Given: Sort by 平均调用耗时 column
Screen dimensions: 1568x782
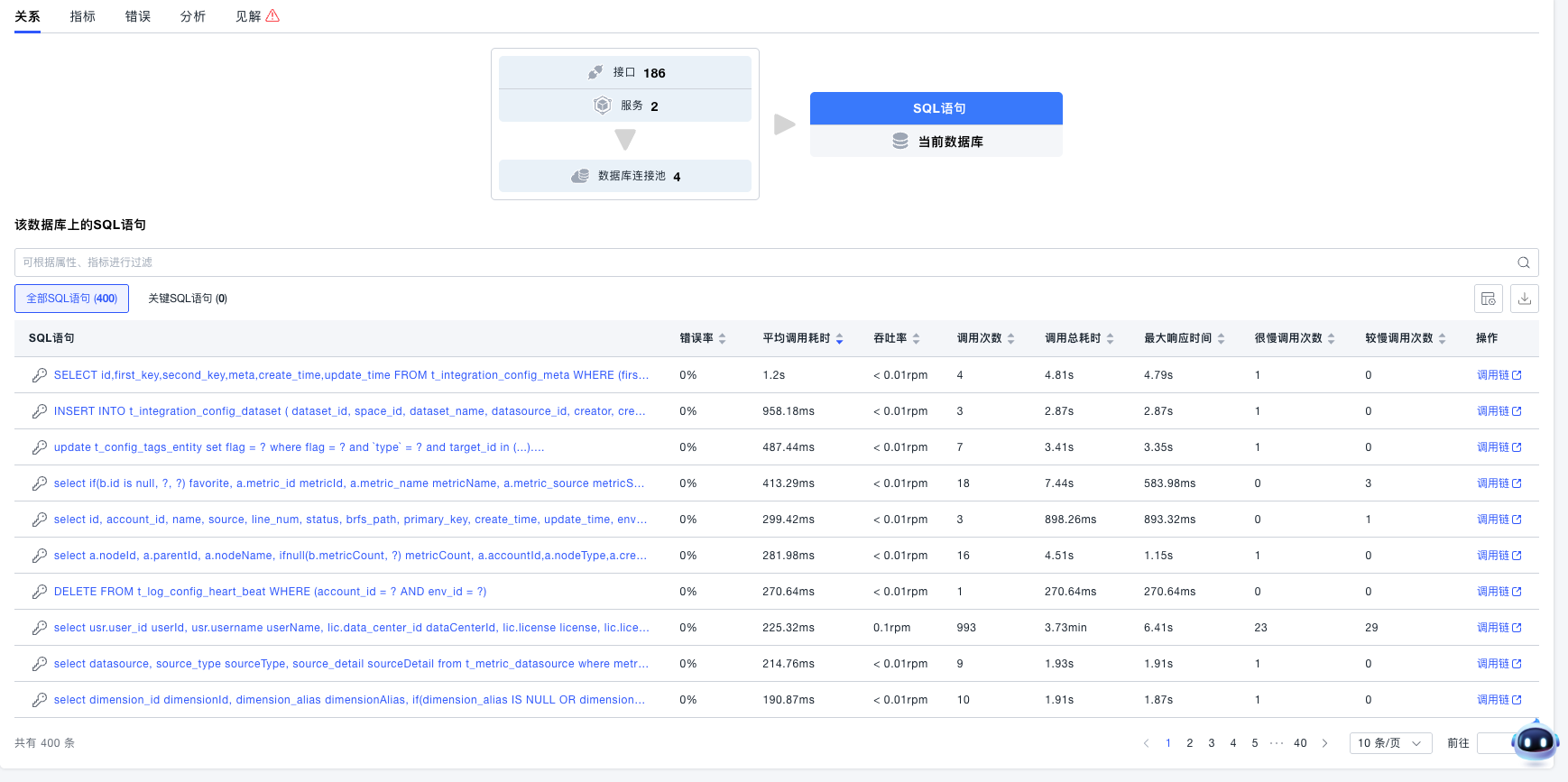Looking at the screenshot, I should point(839,338).
